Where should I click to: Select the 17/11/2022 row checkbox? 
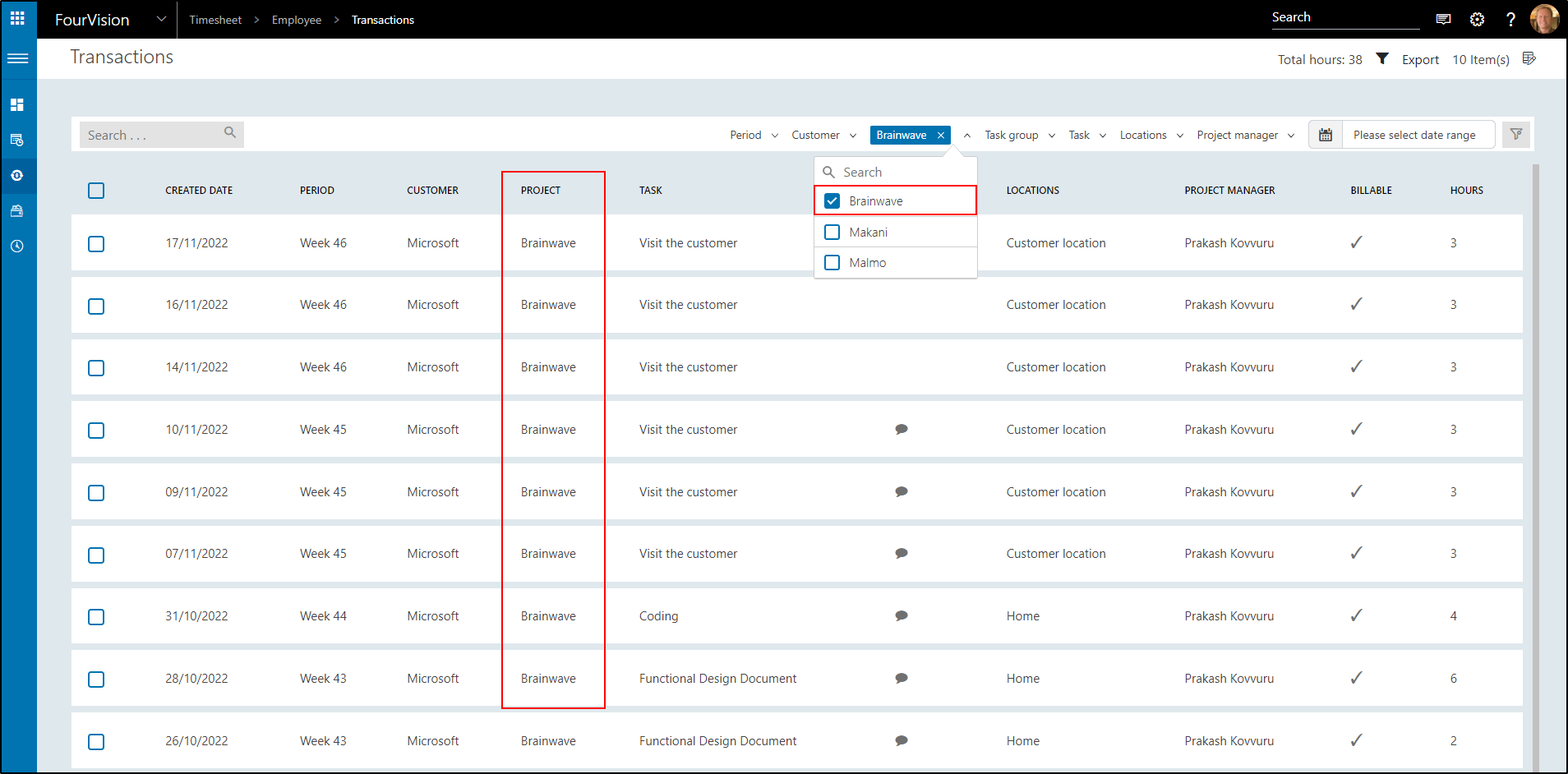coord(96,244)
